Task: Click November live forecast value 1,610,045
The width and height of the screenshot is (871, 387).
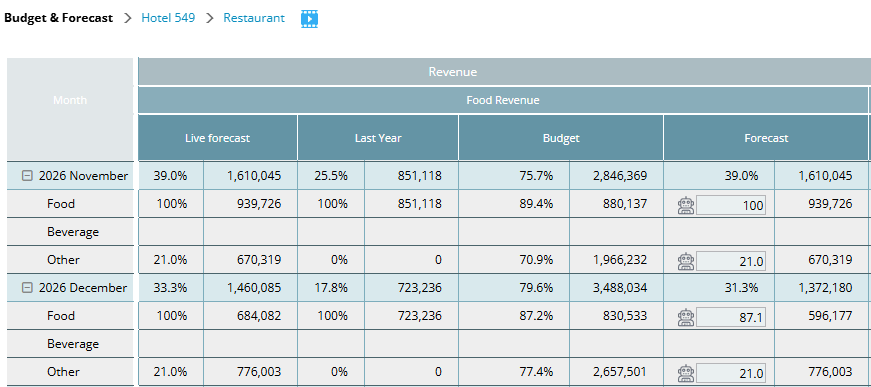Action: point(254,176)
